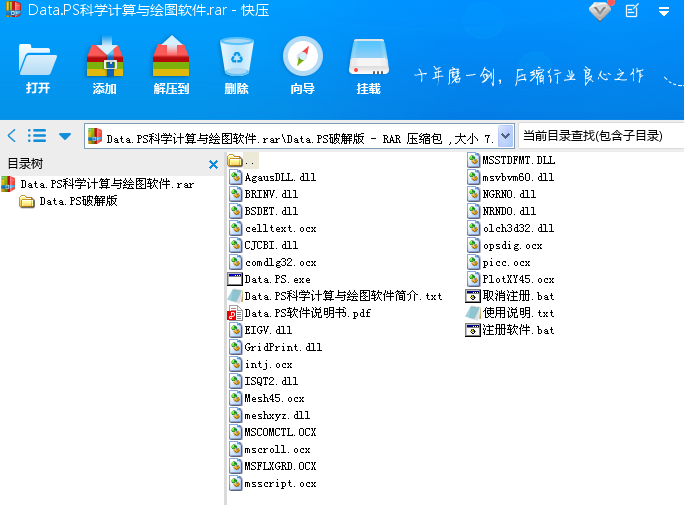Open the 向导 (Wizard) compass icon
This screenshot has width=684, height=505.
pyautogui.click(x=303, y=66)
